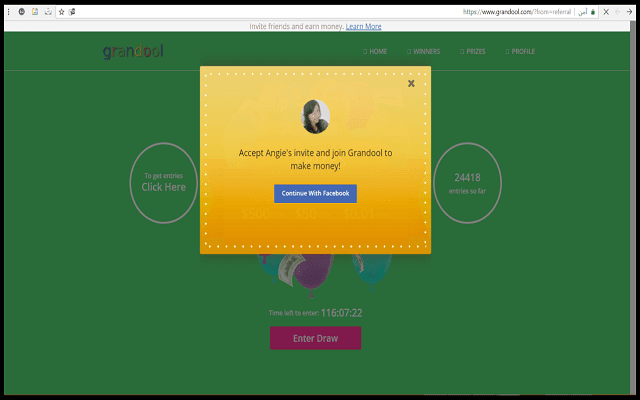
Task: Open the yellow-blue document extension icon
Action: [x=35, y=12]
